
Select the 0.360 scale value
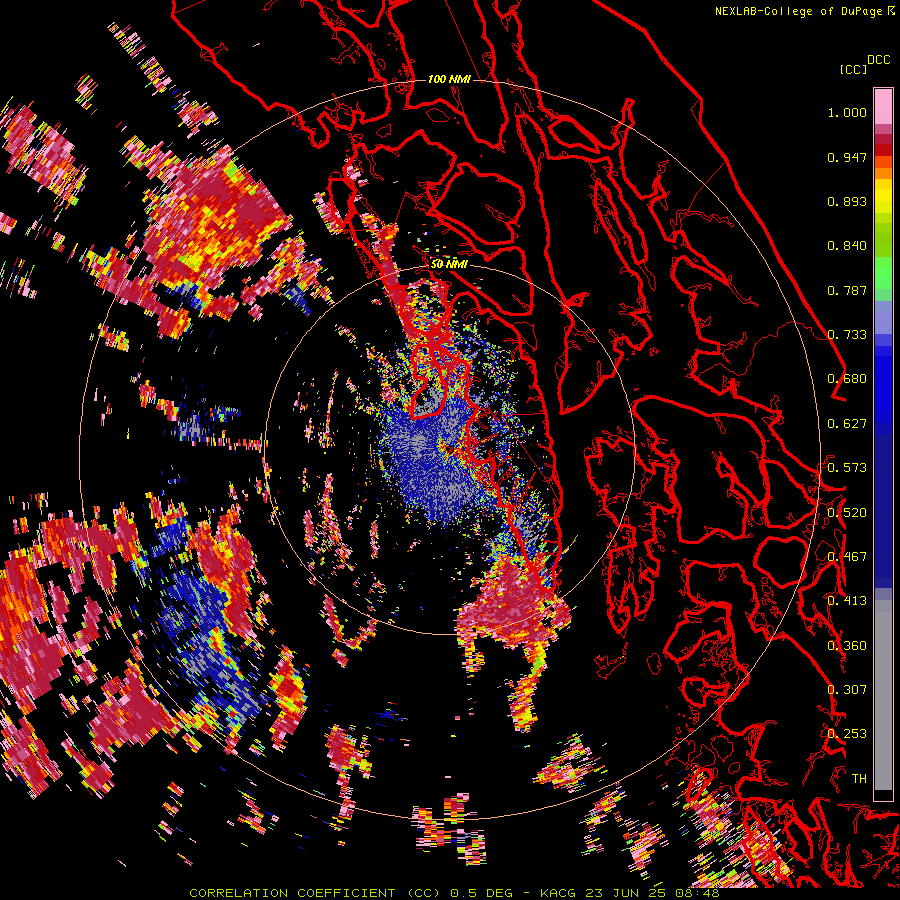click(x=847, y=646)
